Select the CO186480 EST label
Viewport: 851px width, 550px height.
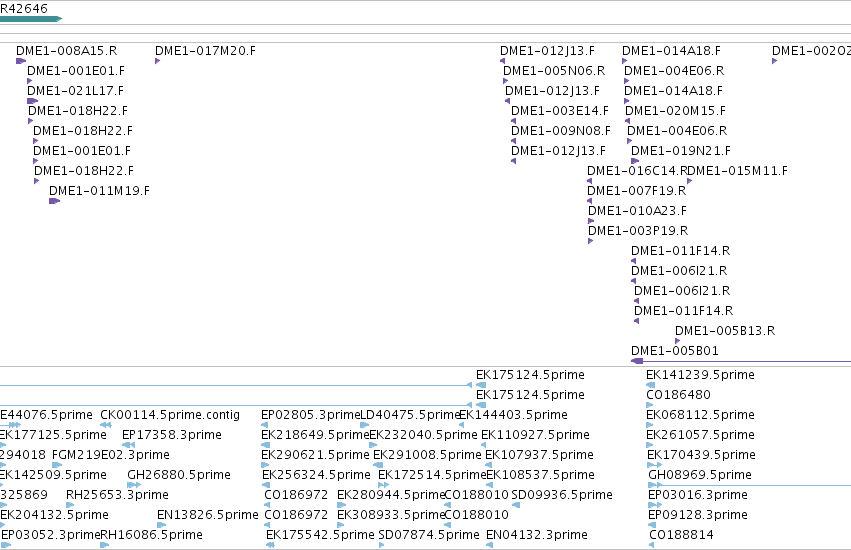click(678, 395)
